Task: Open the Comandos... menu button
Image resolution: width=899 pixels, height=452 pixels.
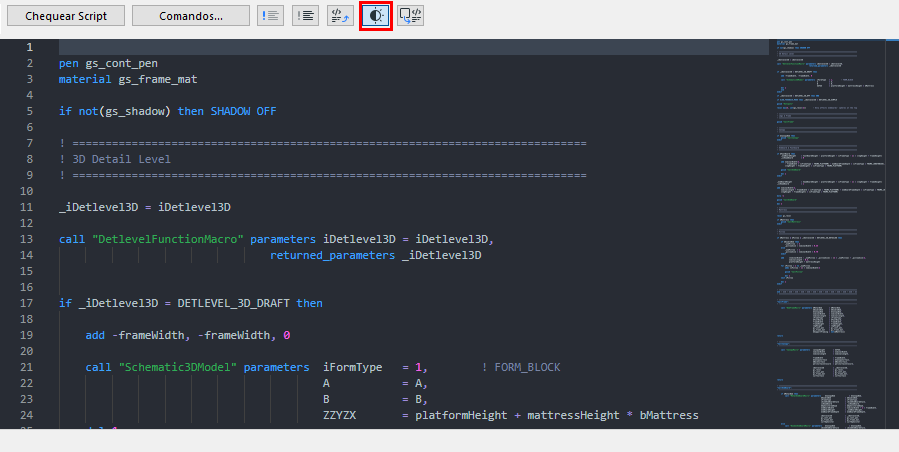Action: coord(191,15)
